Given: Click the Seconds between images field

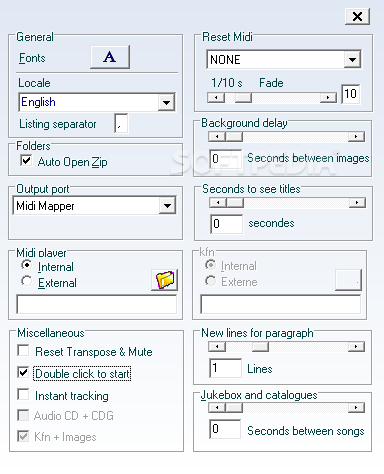Looking at the screenshot, I should tap(225, 159).
